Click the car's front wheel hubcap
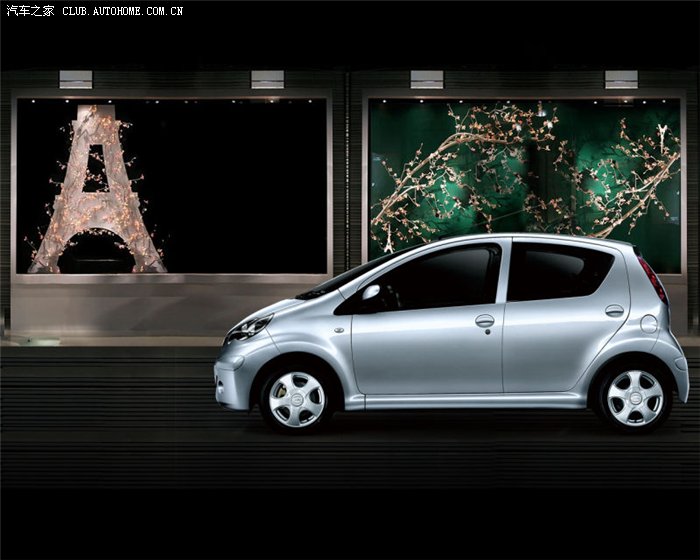 click(297, 398)
